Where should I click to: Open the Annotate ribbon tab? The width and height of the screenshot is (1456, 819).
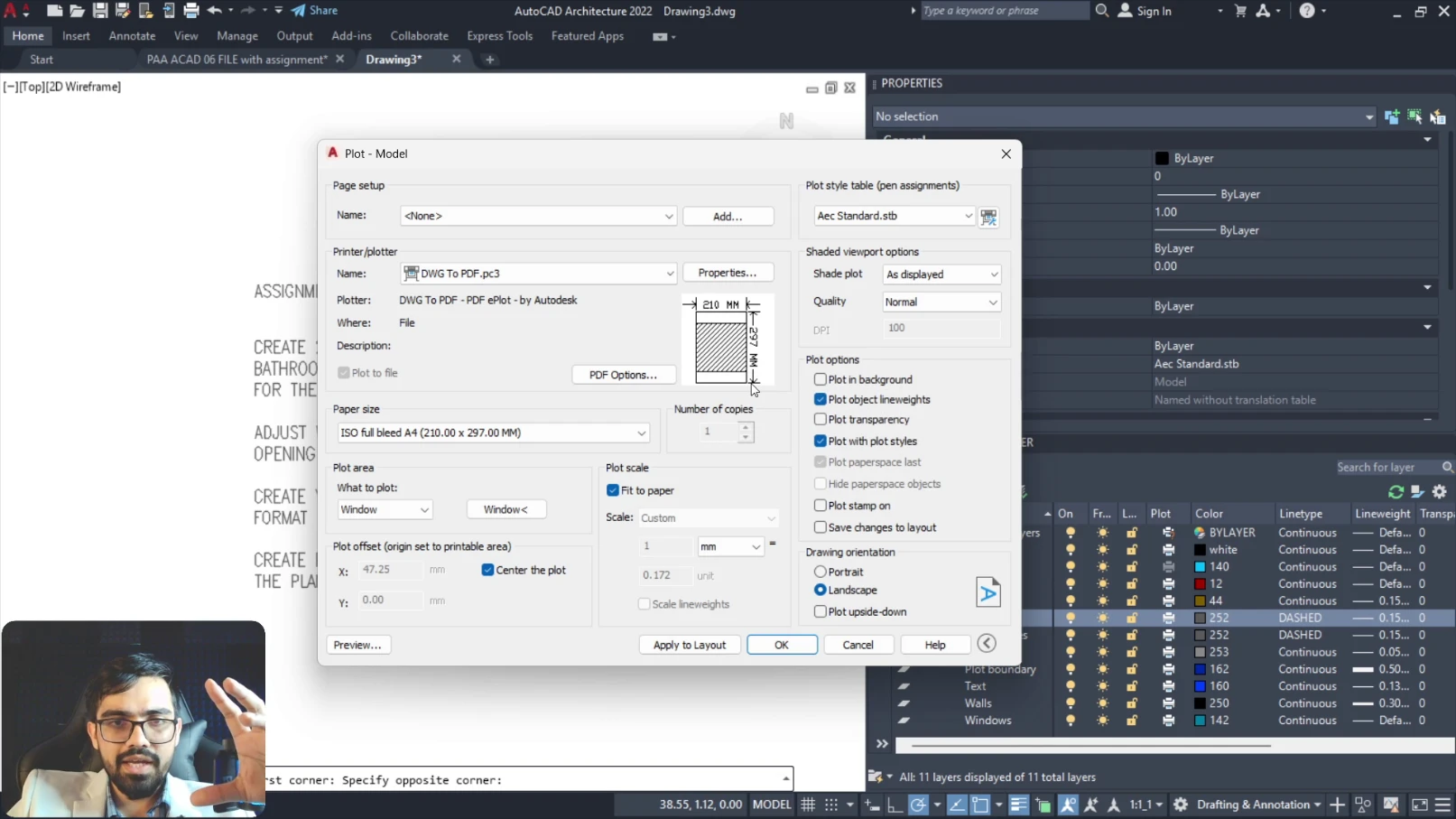pyautogui.click(x=132, y=36)
